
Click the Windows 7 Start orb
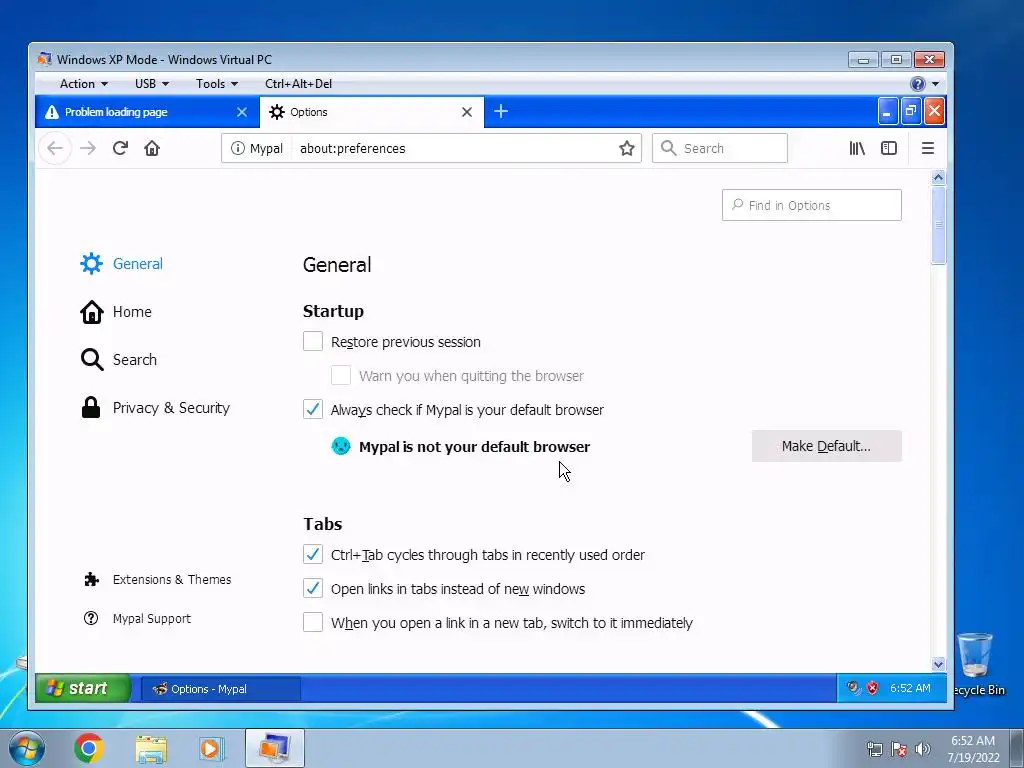pos(26,748)
